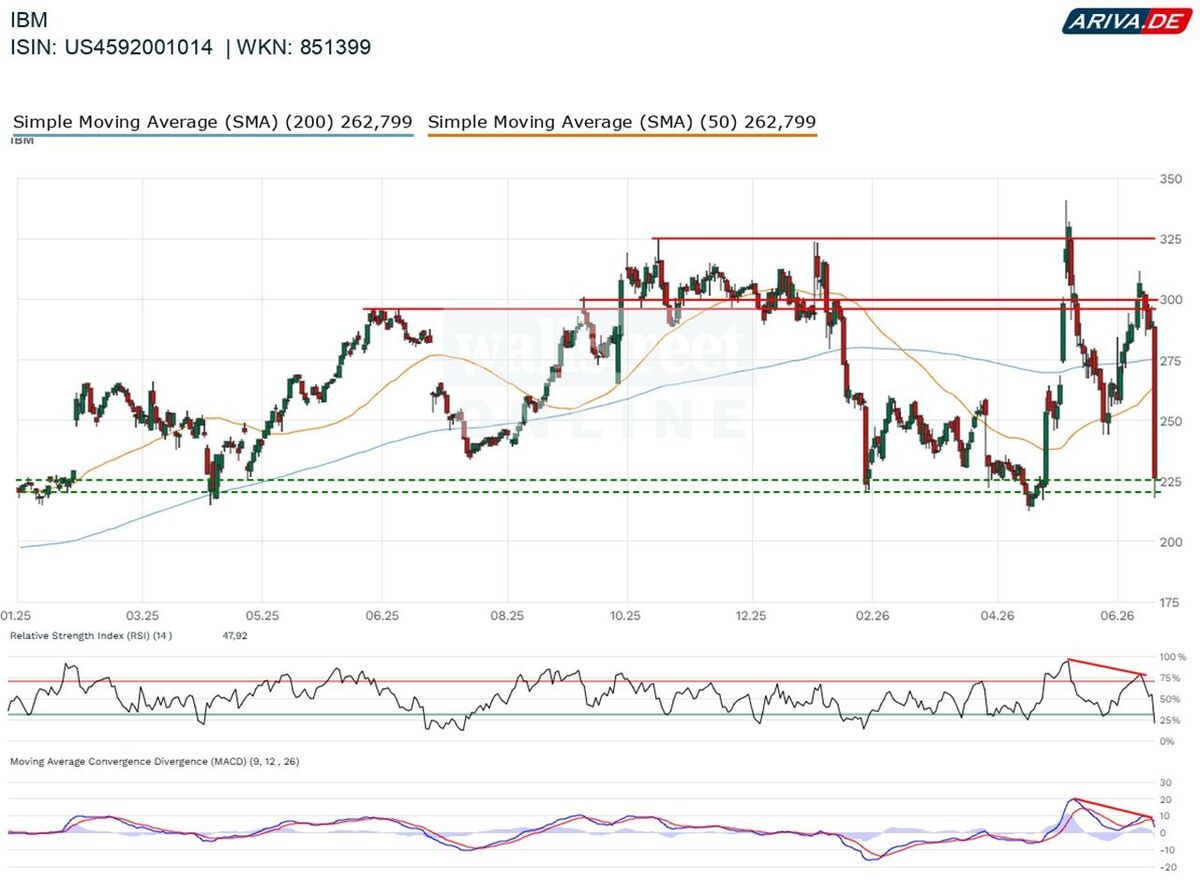Click the 225 price axis label
This screenshot has width=1200, height=881.
click(1171, 482)
